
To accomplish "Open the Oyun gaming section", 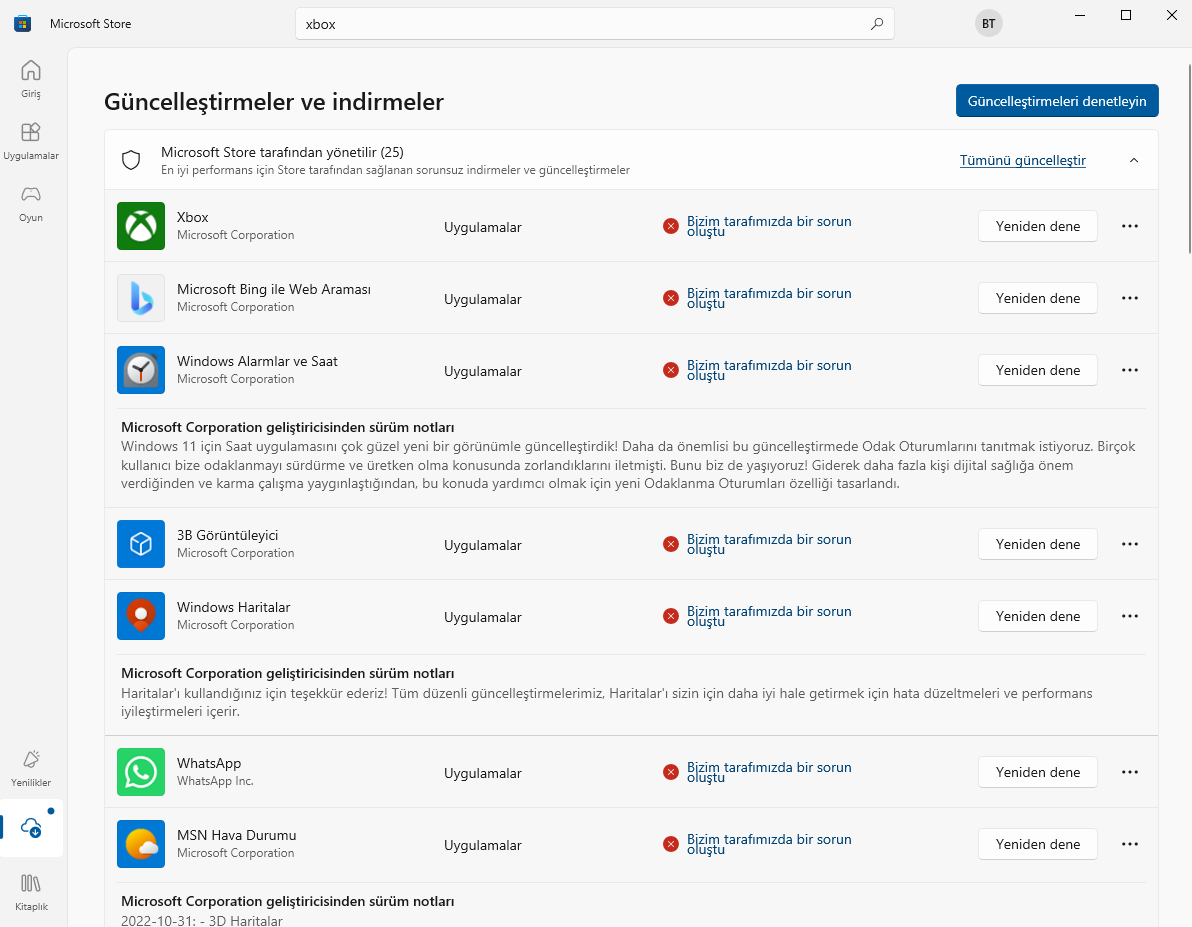I will click(30, 204).
